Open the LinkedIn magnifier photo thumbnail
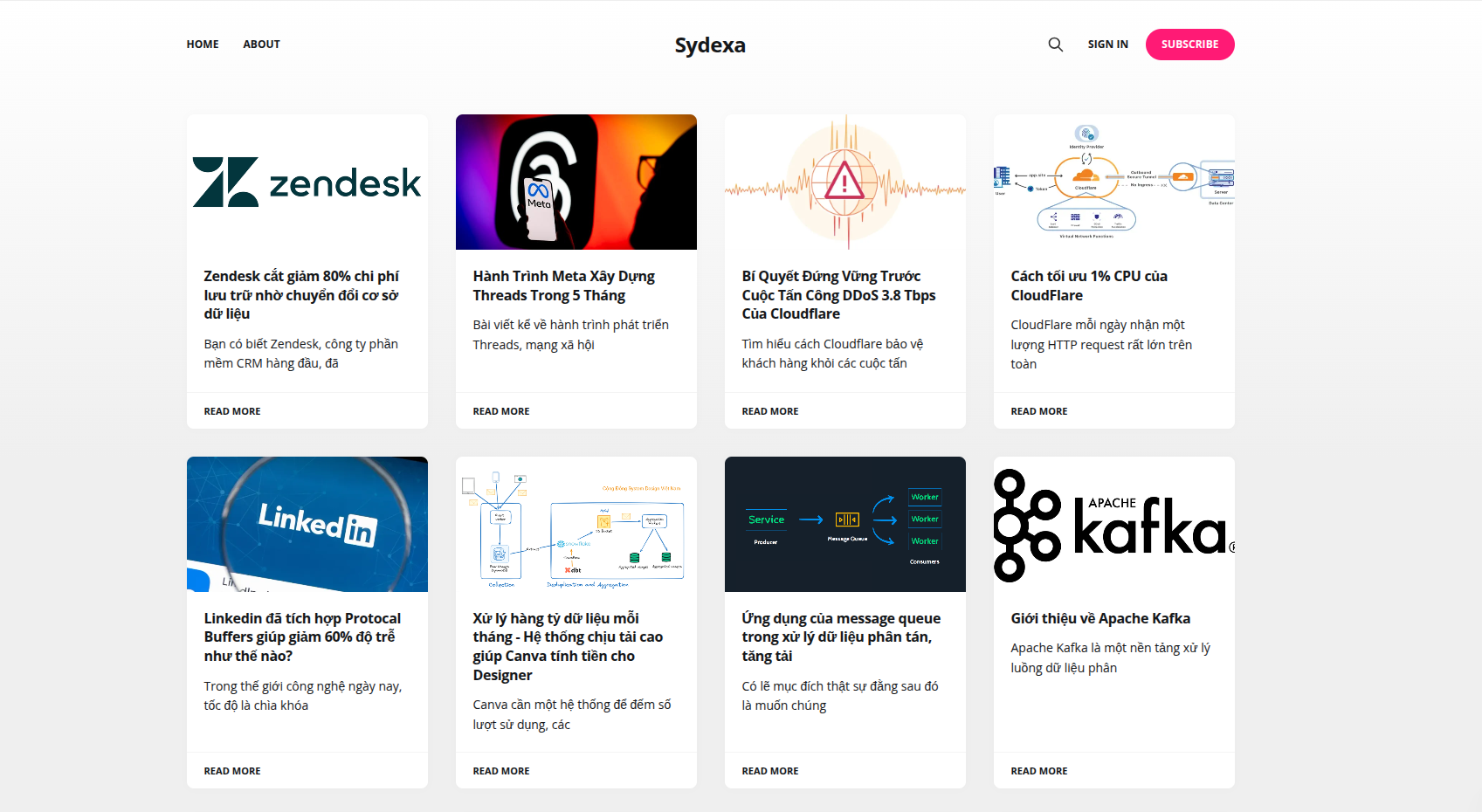 307,524
